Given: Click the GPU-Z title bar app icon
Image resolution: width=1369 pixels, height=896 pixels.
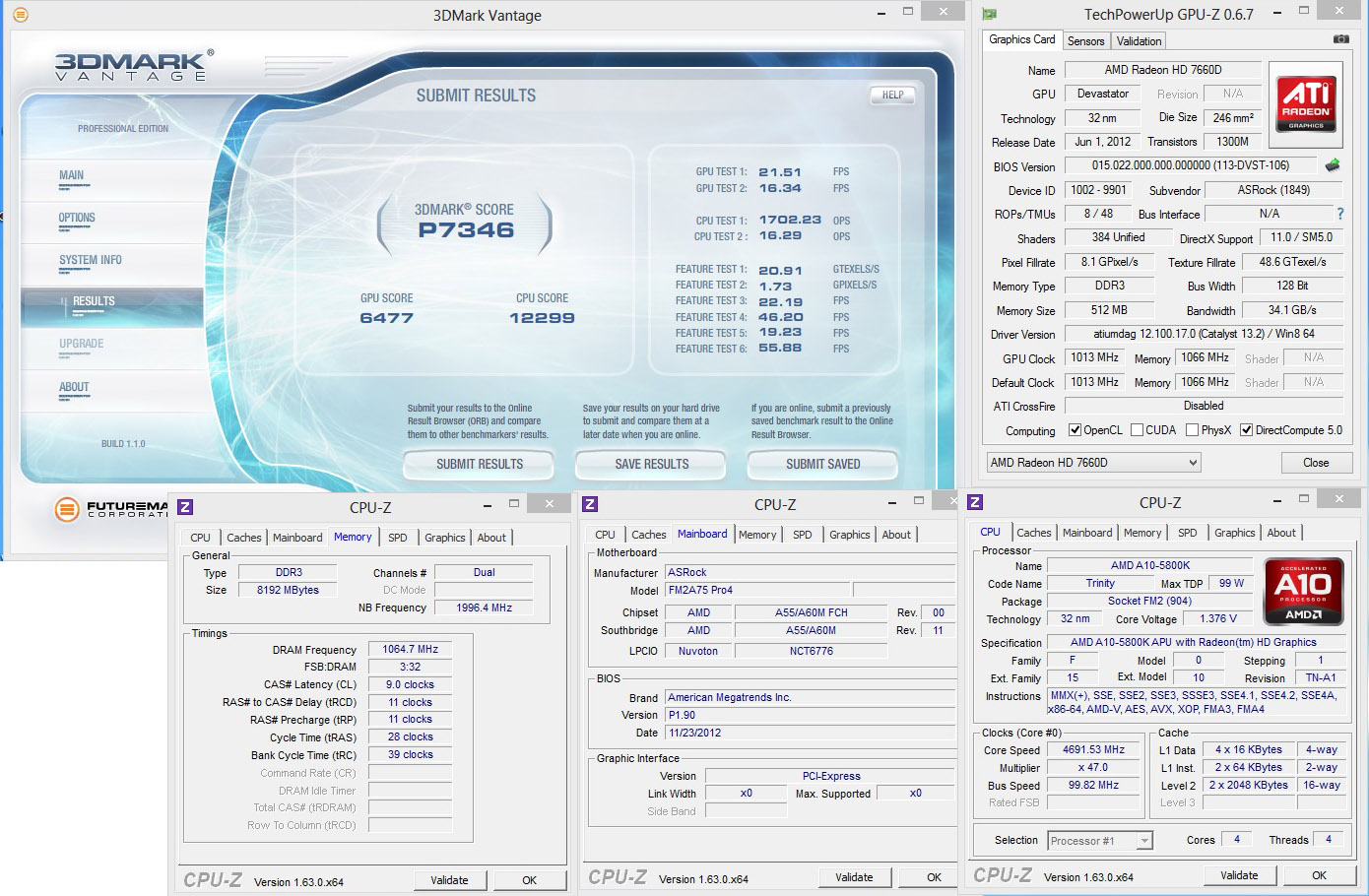Looking at the screenshot, I should [989, 14].
